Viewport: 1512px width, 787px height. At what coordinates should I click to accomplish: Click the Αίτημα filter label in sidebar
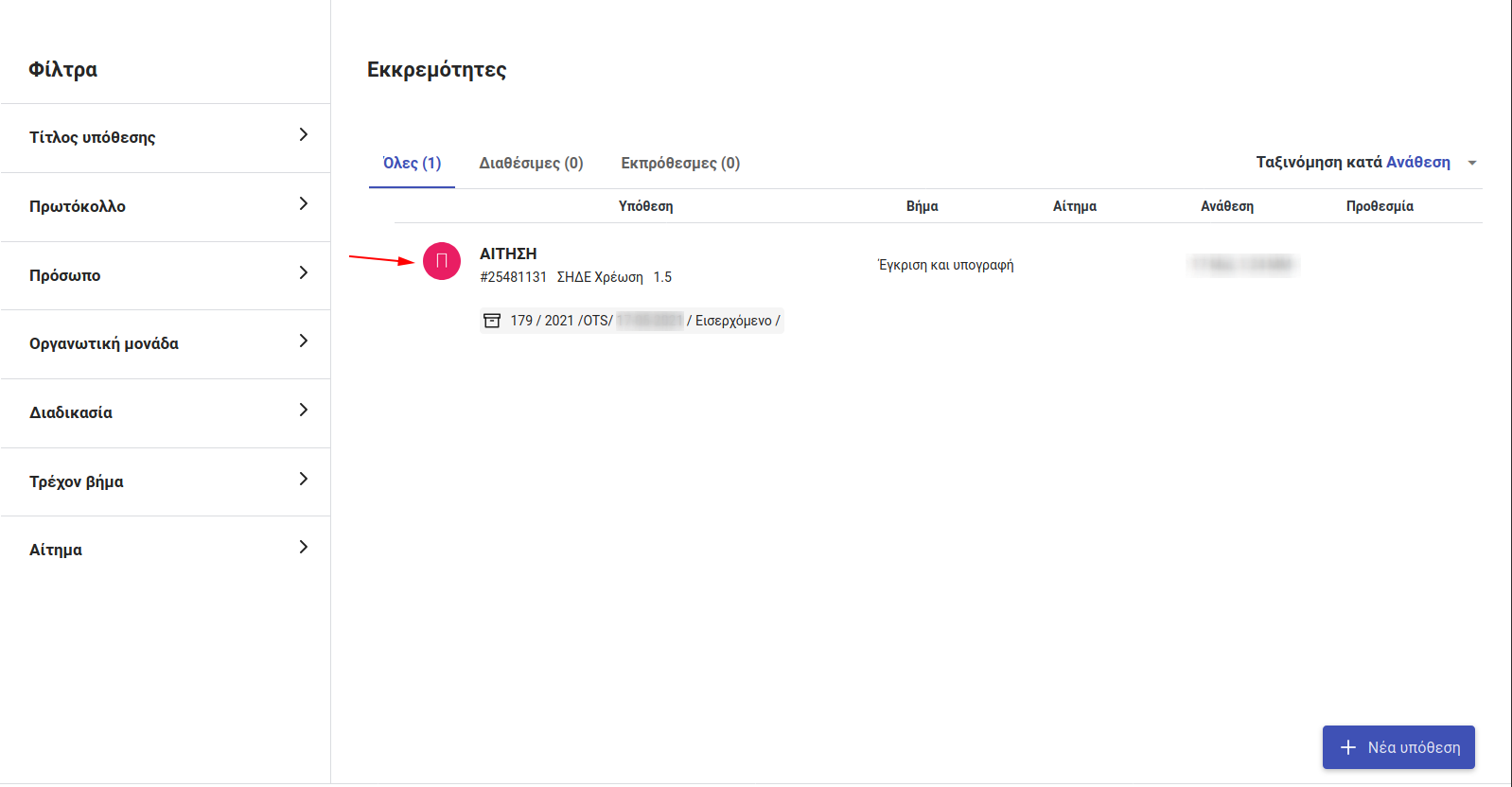[x=56, y=550]
